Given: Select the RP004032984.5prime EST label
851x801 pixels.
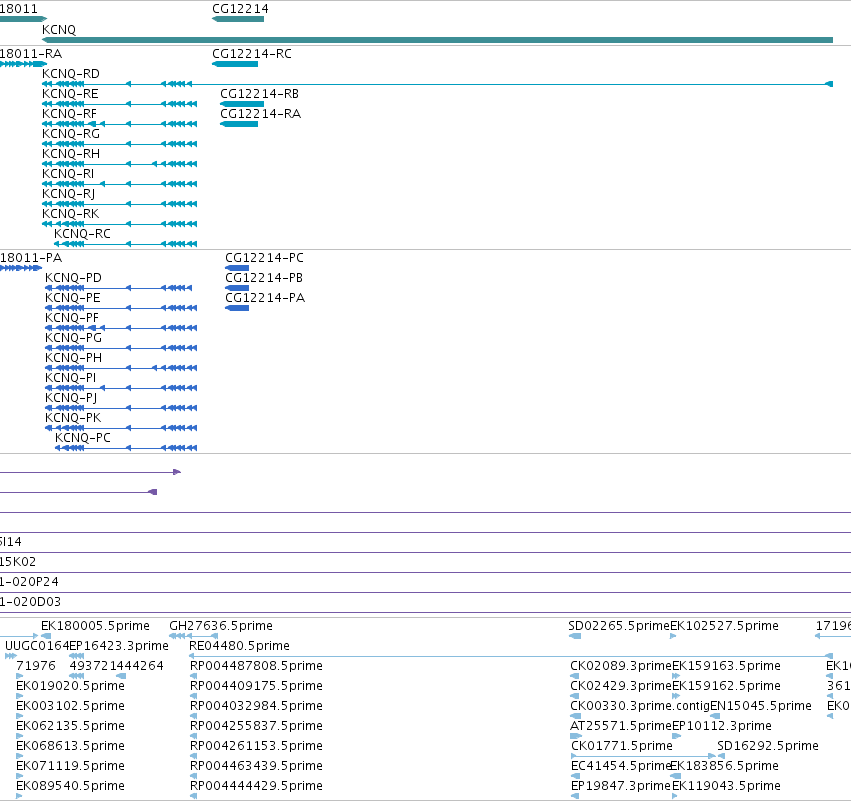Looking at the screenshot, I should [256, 706].
